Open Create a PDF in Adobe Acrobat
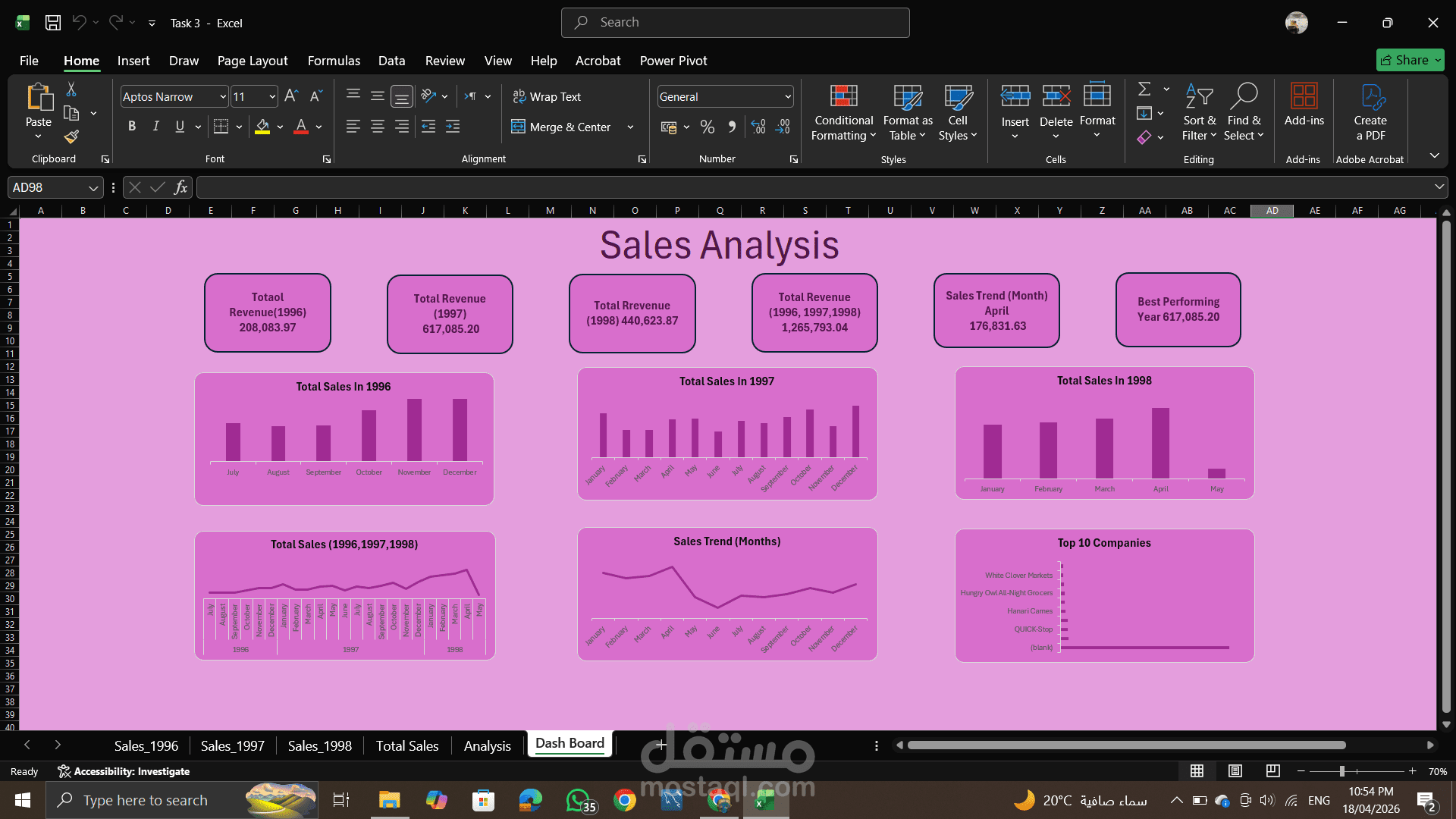1456x819 pixels. [1370, 112]
